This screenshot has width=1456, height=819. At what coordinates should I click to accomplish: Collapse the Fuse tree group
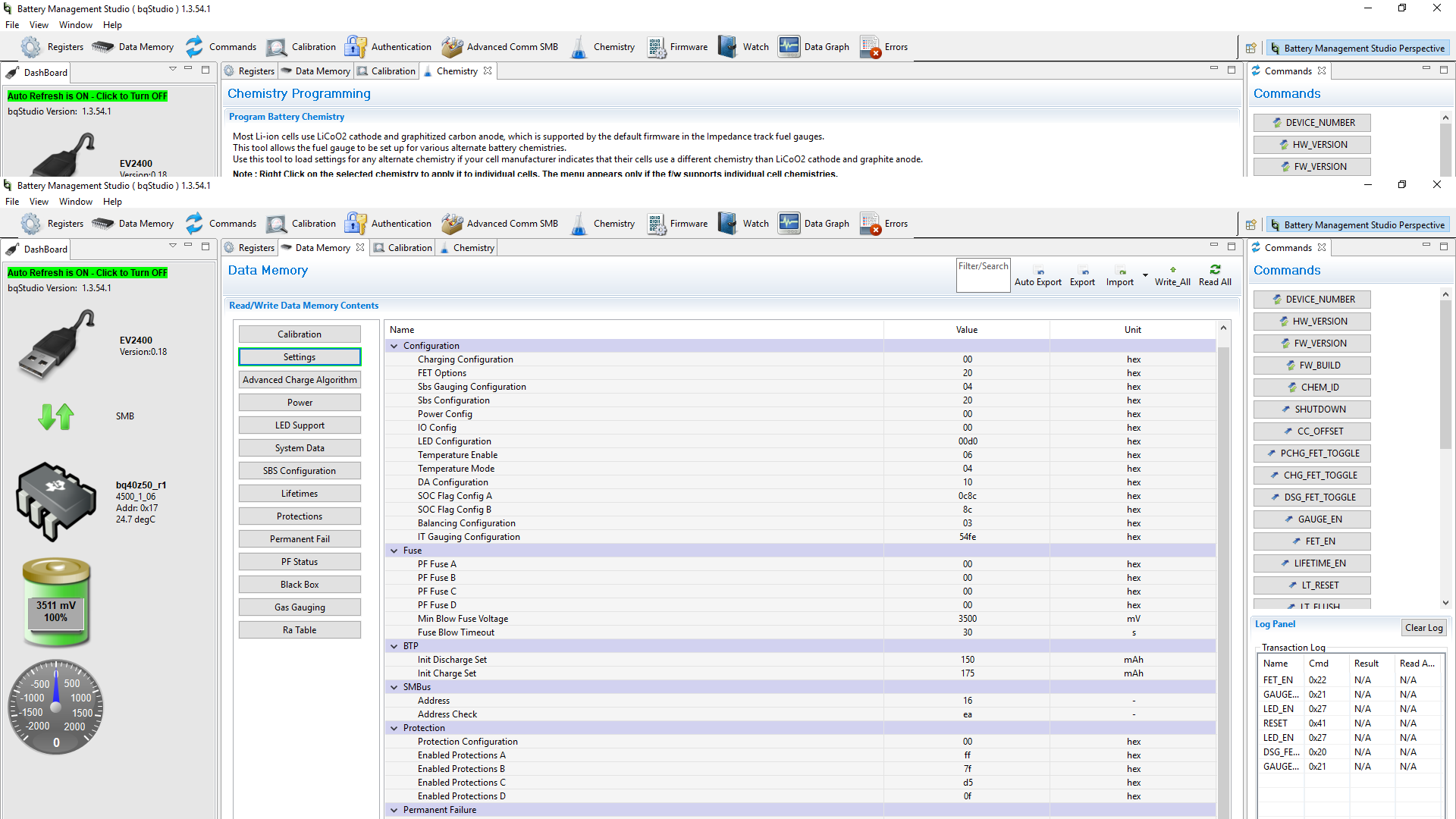[394, 551]
